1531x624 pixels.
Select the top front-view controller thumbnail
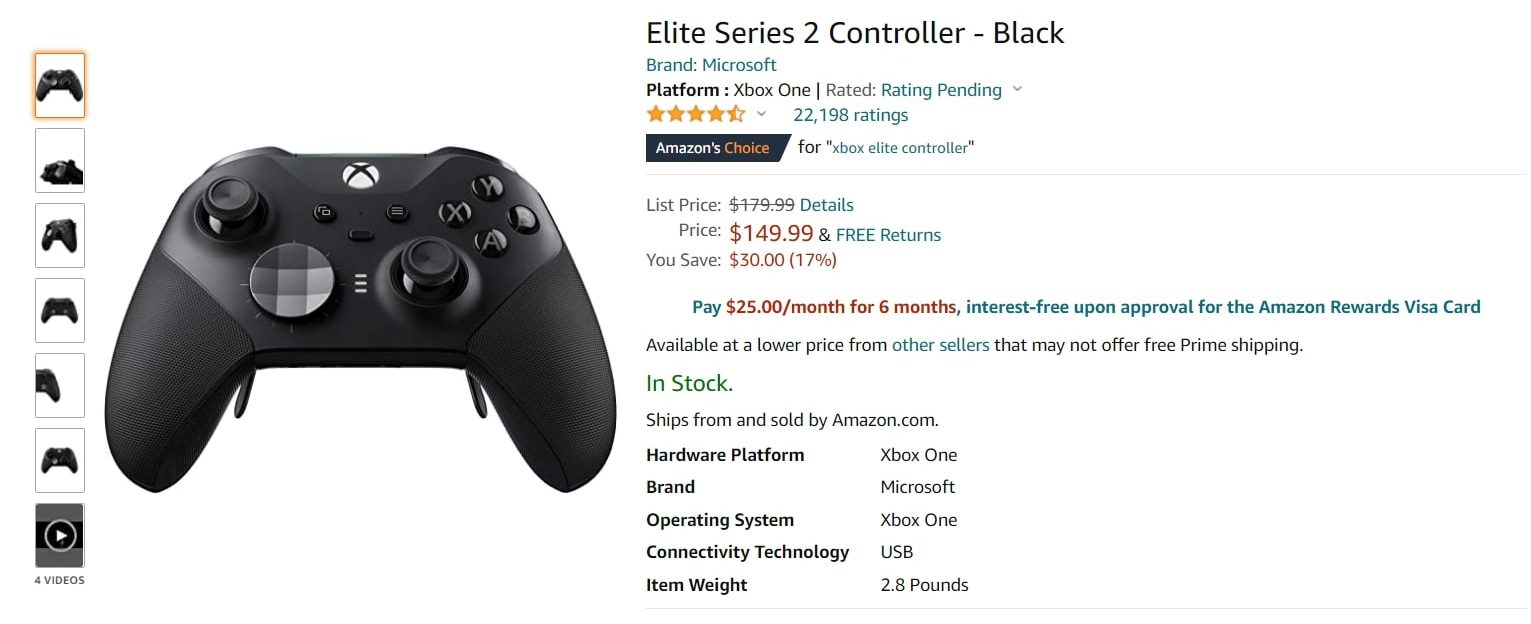pyautogui.click(x=59, y=85)
